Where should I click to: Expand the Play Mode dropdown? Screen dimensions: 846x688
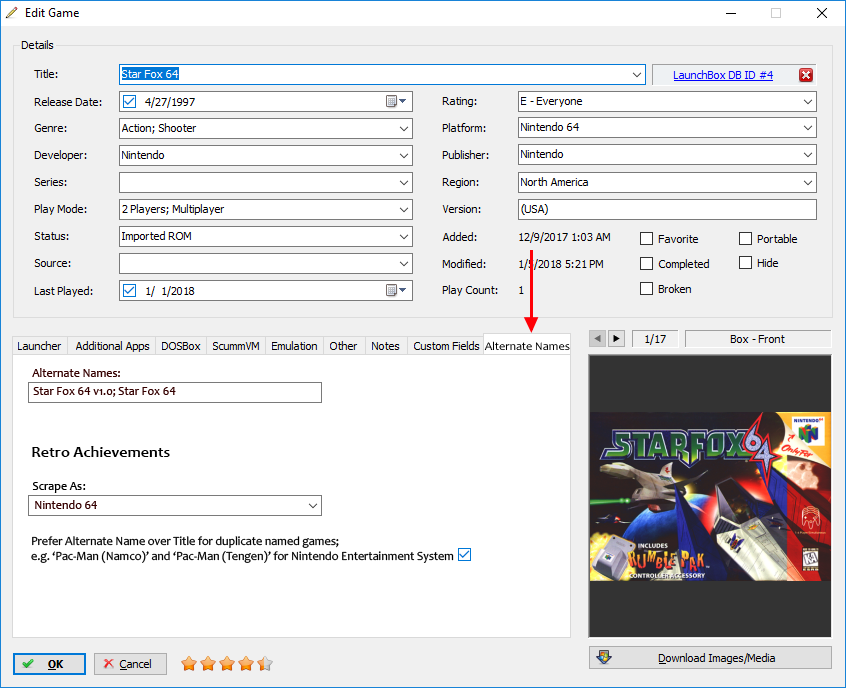pyautogui.click(x=404, y=209)
